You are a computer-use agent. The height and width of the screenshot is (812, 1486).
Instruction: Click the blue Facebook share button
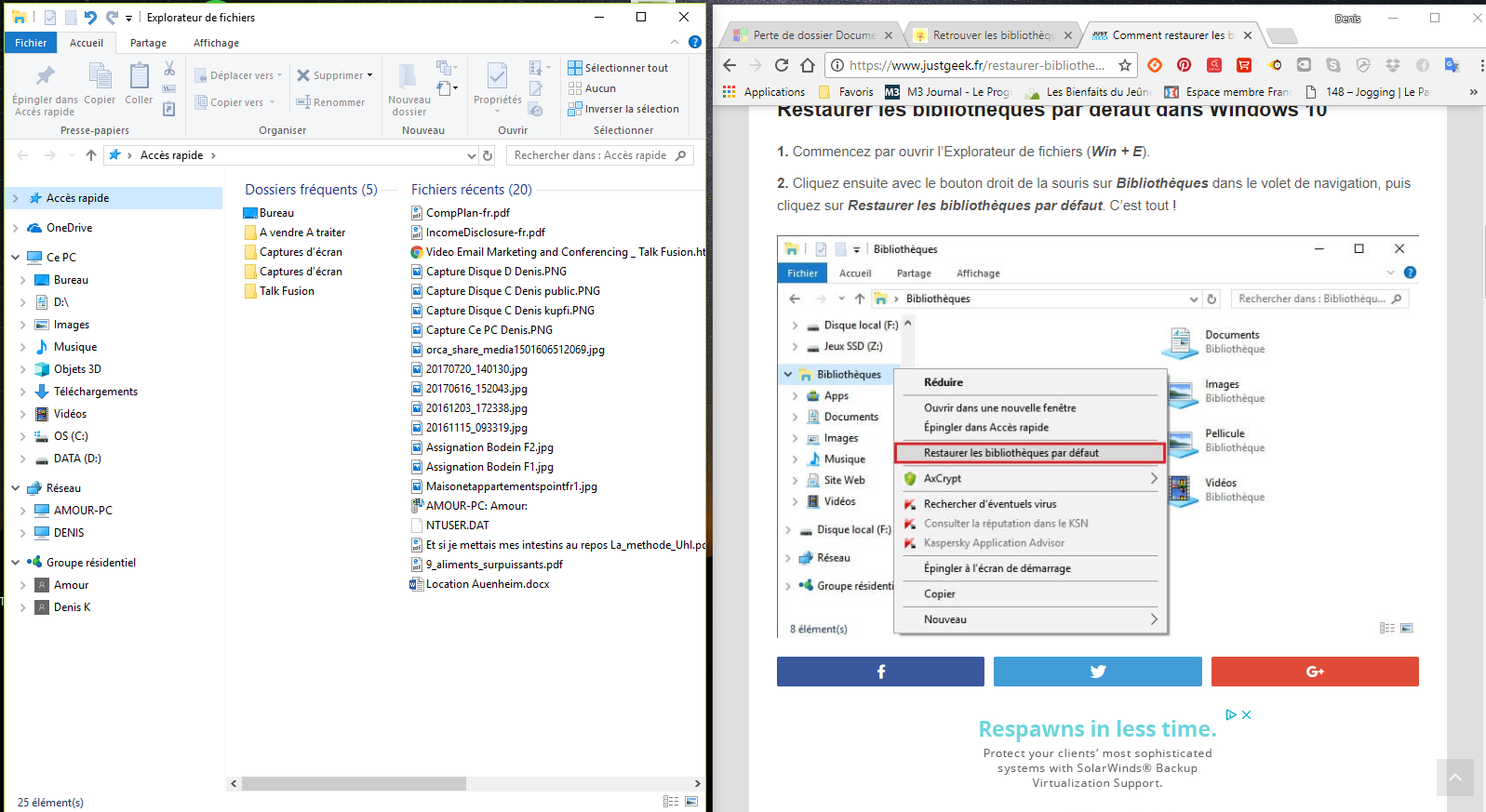tap(880, 672)
